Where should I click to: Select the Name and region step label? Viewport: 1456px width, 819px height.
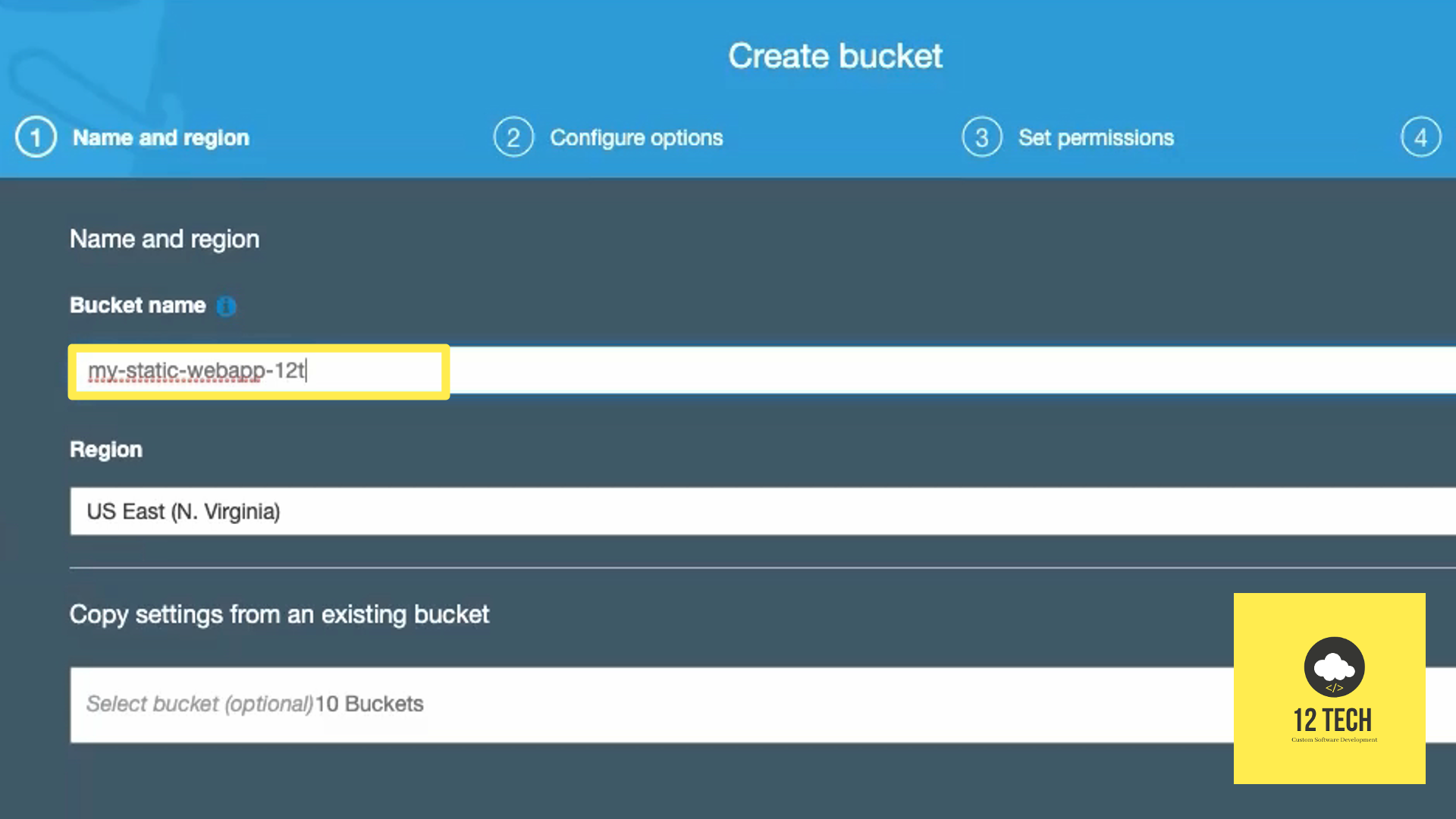161,137
